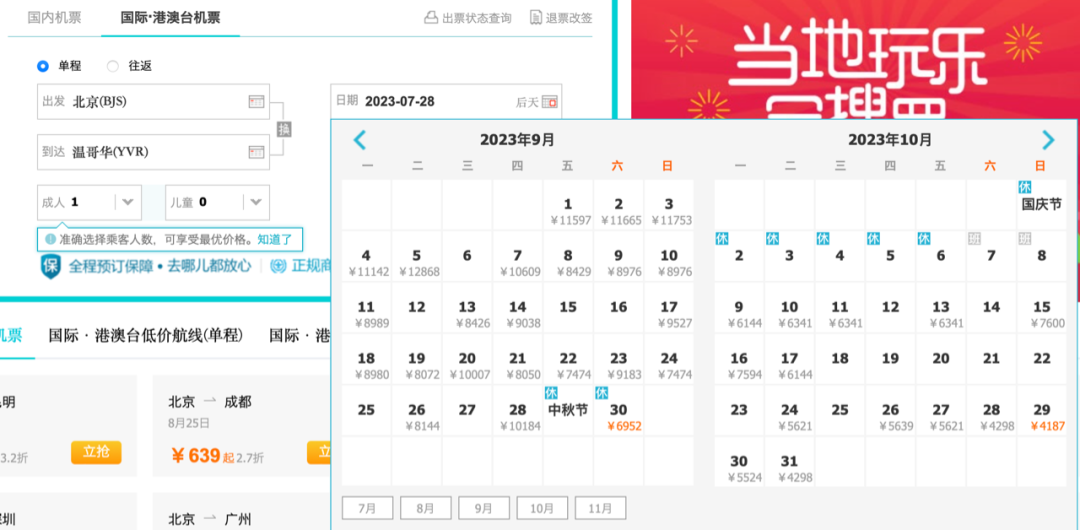Click the swap cities 换 icon
This screenshot has width=1080, height=530.
pos(284,128)
